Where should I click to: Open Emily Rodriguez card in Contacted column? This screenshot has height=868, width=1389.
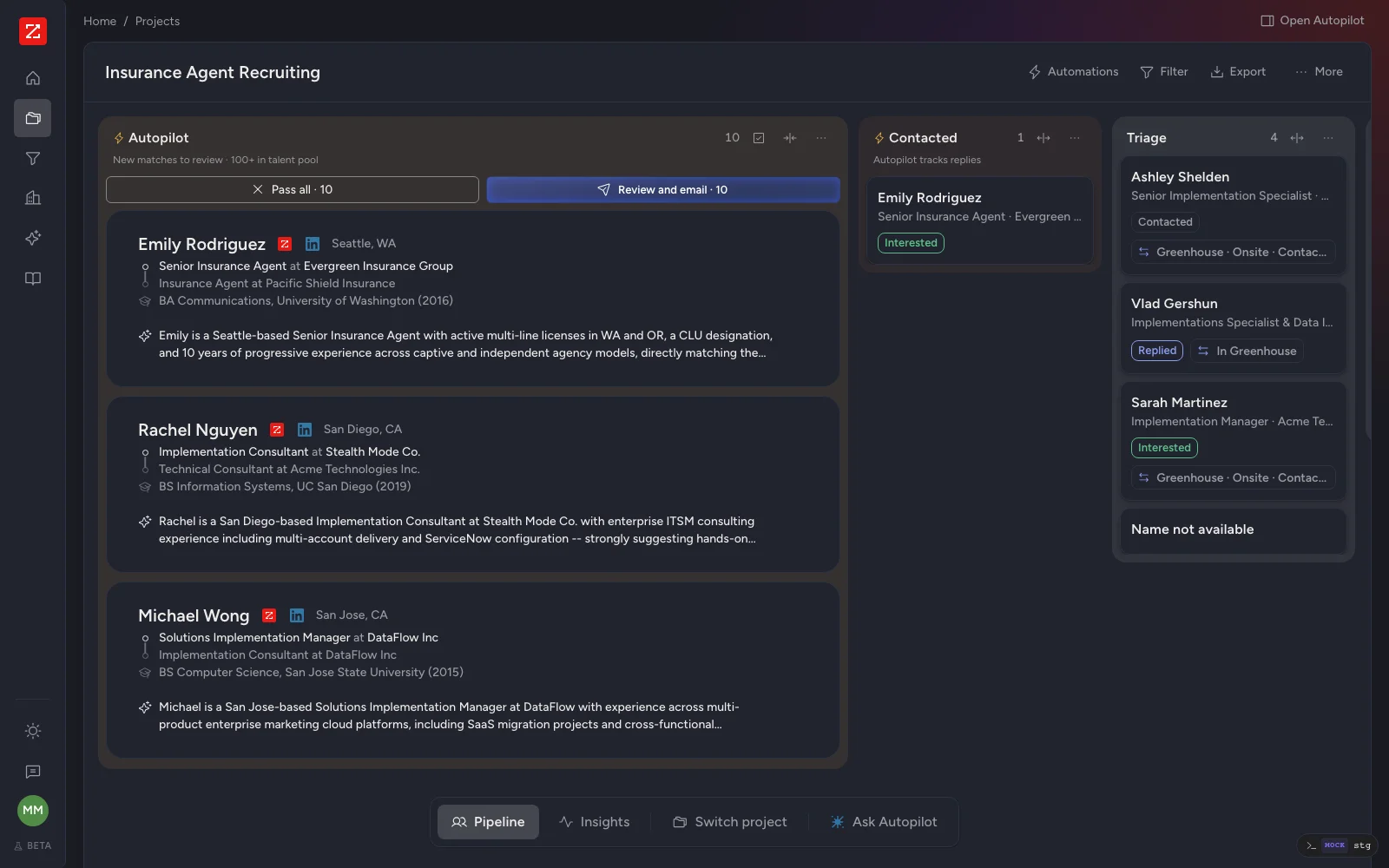(980, 220)
